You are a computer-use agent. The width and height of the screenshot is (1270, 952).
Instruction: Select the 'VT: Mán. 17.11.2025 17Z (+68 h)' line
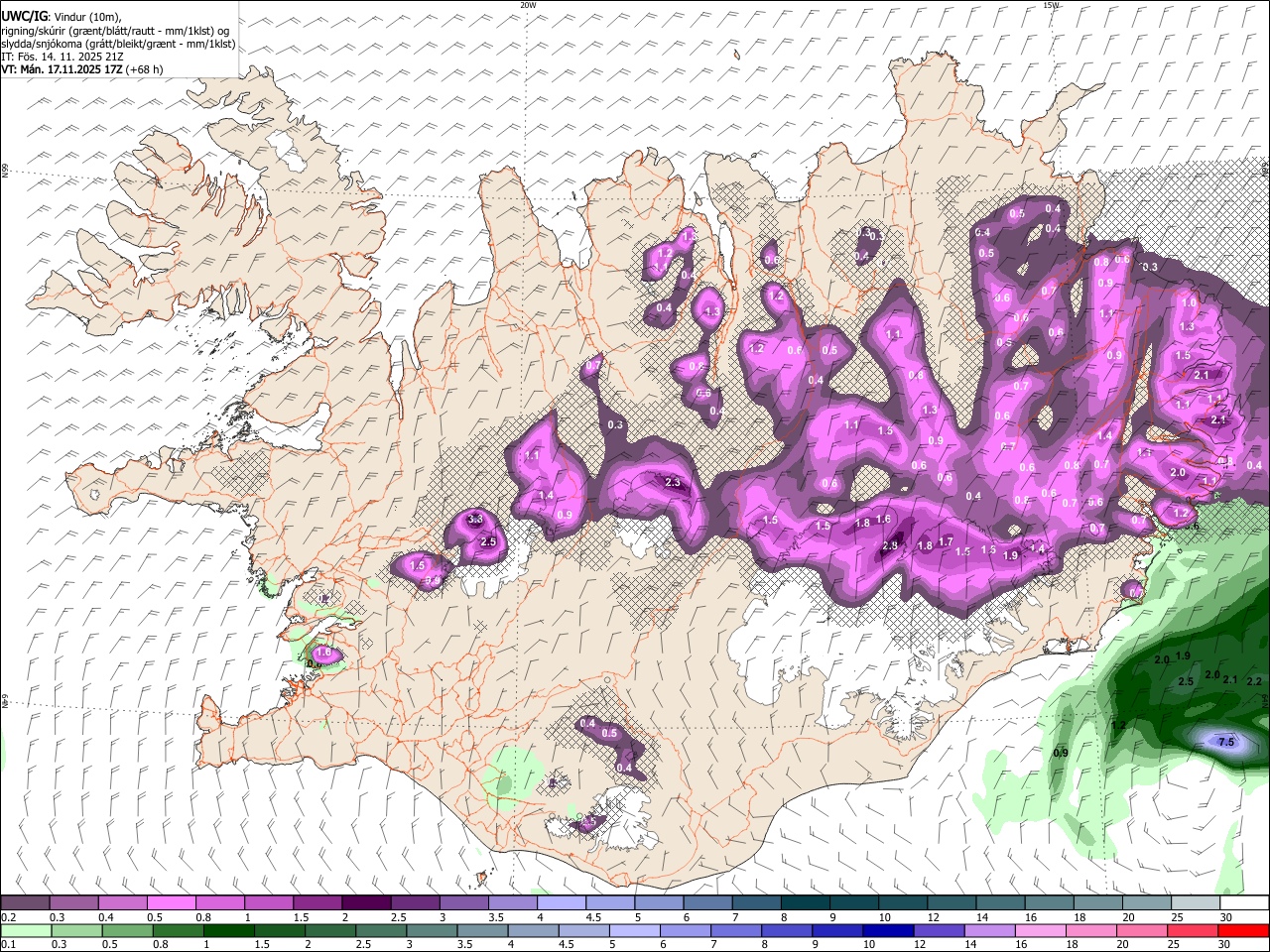click(x=82, y=69)
